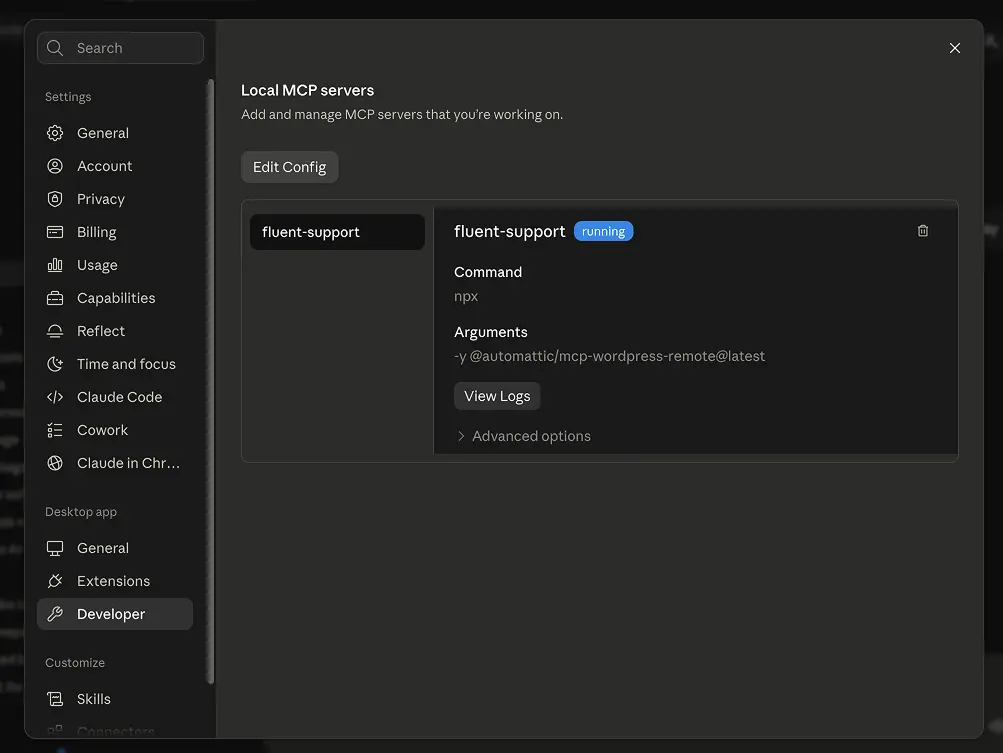Click the Command label
This screenshot has width=1003, height=753.
488,272
